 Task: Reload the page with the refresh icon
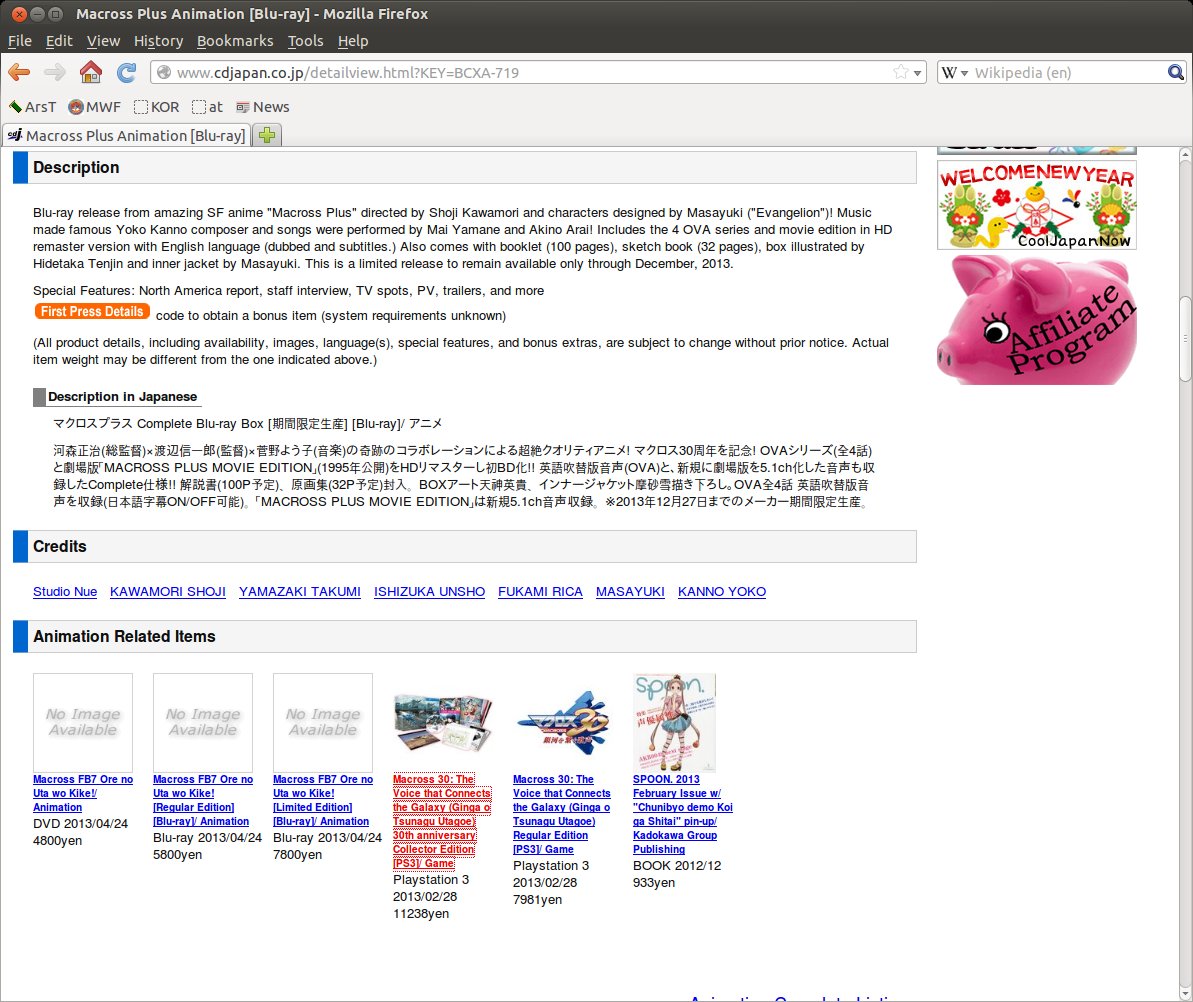[126, 72]
